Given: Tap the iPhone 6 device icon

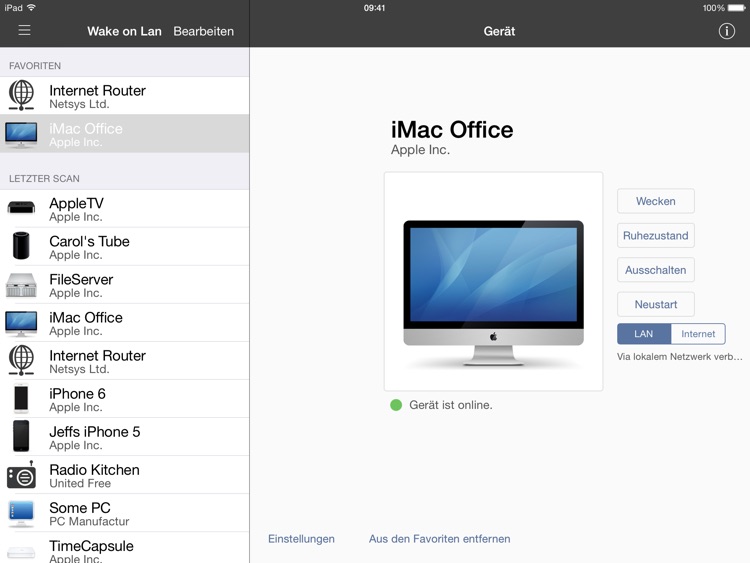Looking at the screenshot, I should tap(21, 398).
